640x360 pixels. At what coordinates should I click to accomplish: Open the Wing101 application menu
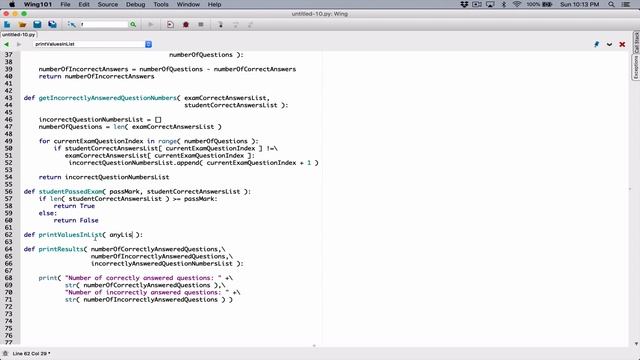point(38,4)
